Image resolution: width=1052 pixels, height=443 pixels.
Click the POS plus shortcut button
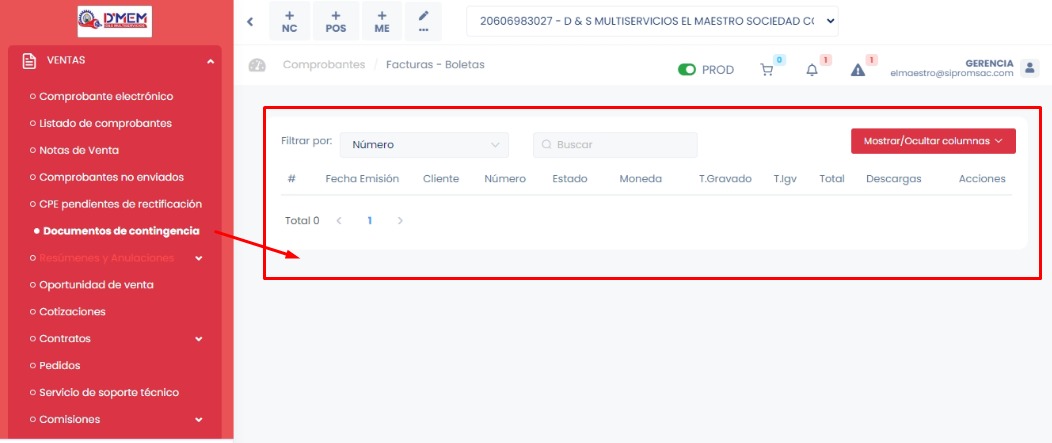pos(336,21)
